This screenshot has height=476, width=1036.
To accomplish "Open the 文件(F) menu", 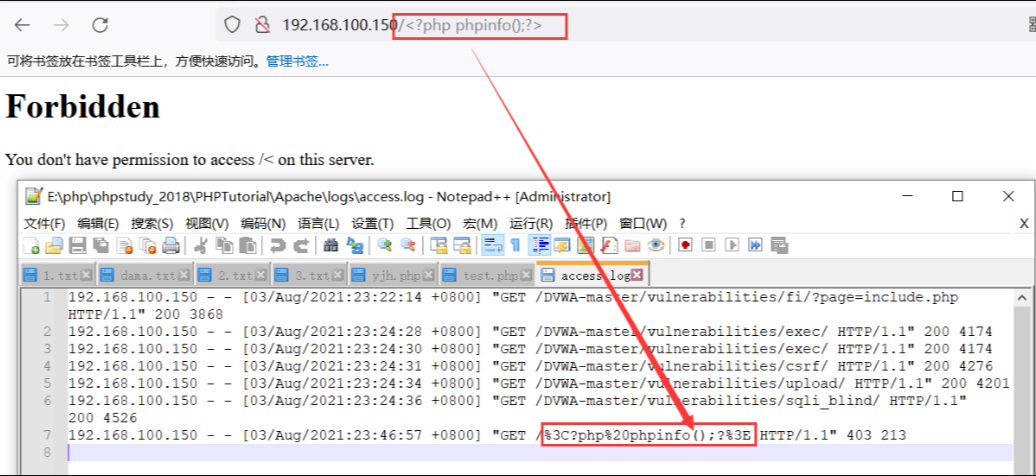I will (44, 223).
